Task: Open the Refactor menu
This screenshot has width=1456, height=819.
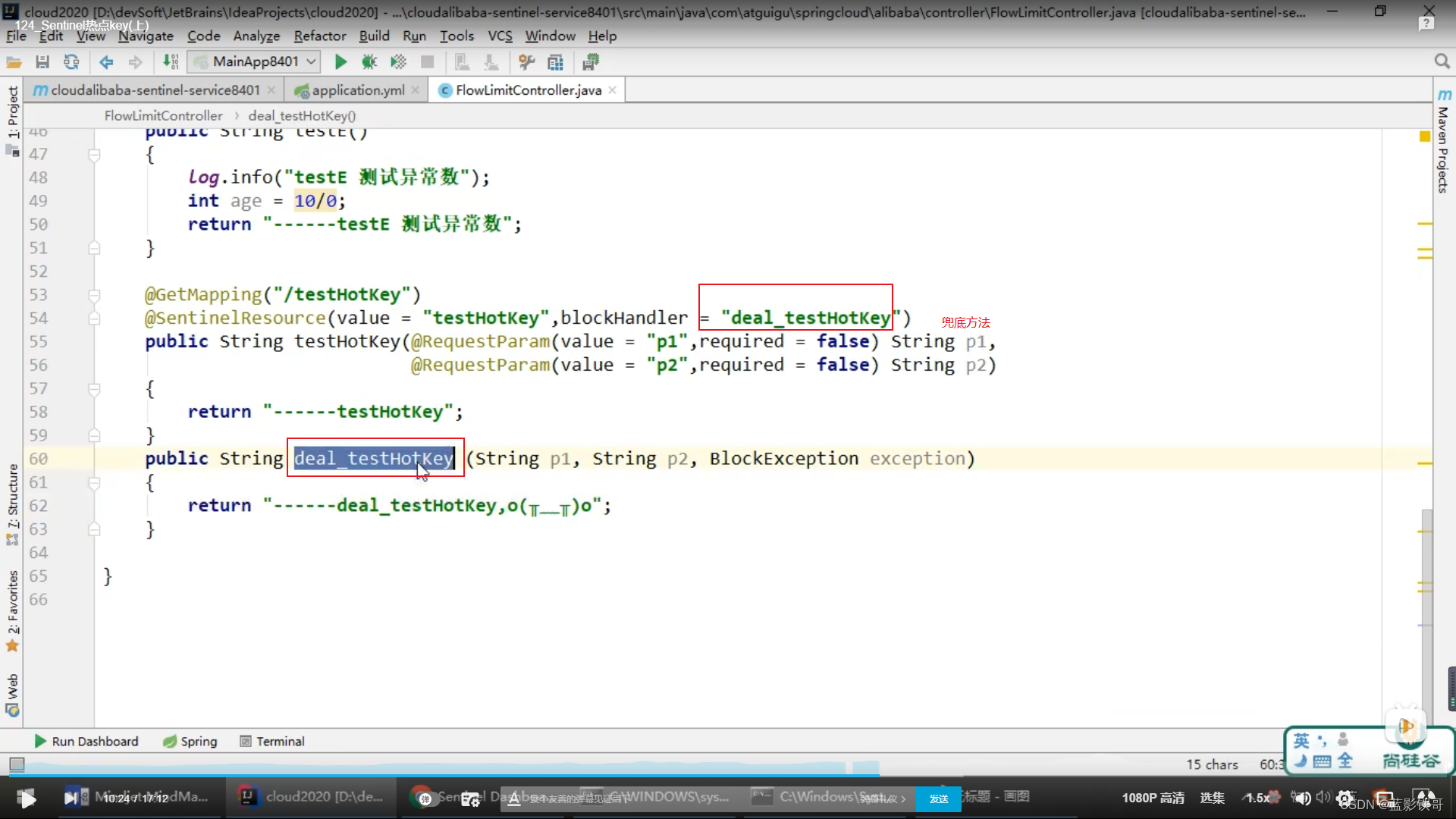Action: point(319,36)
